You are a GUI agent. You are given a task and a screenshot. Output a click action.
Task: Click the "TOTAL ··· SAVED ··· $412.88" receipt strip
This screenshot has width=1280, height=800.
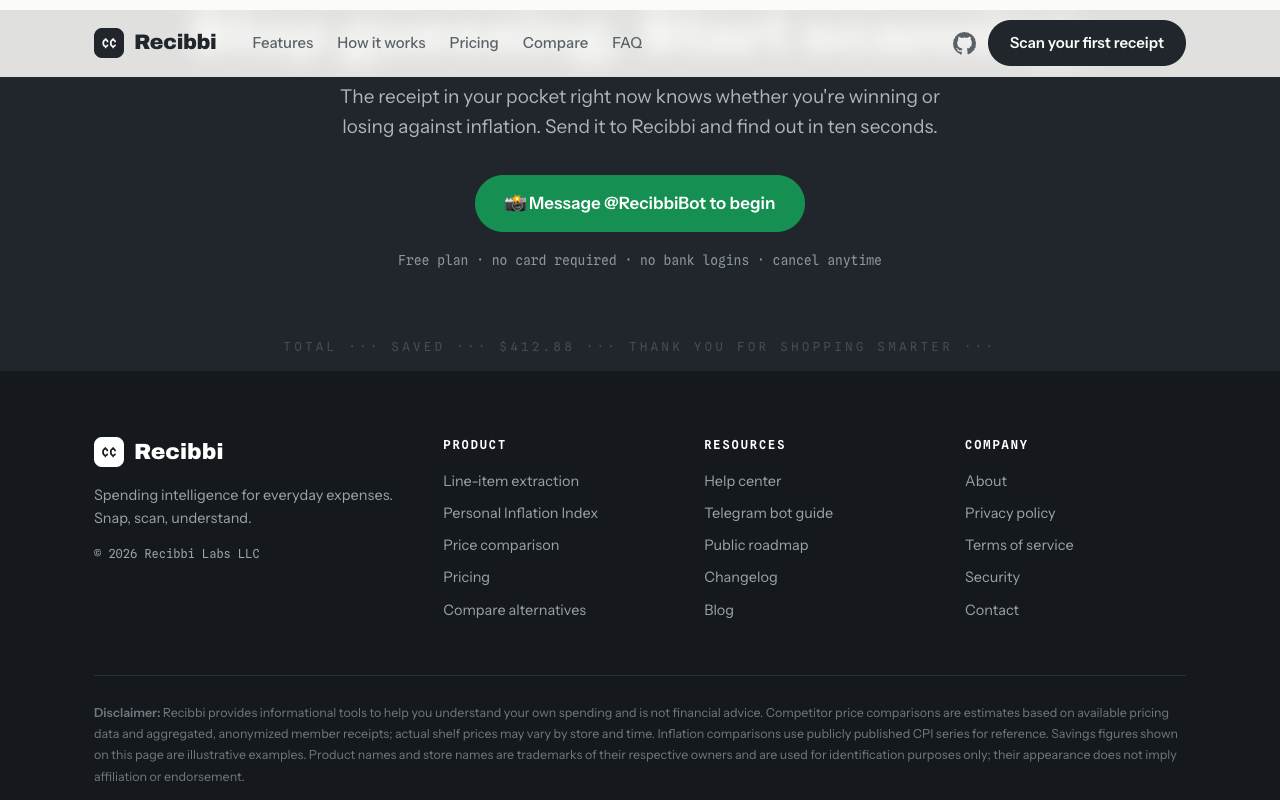tap(640, 347)
